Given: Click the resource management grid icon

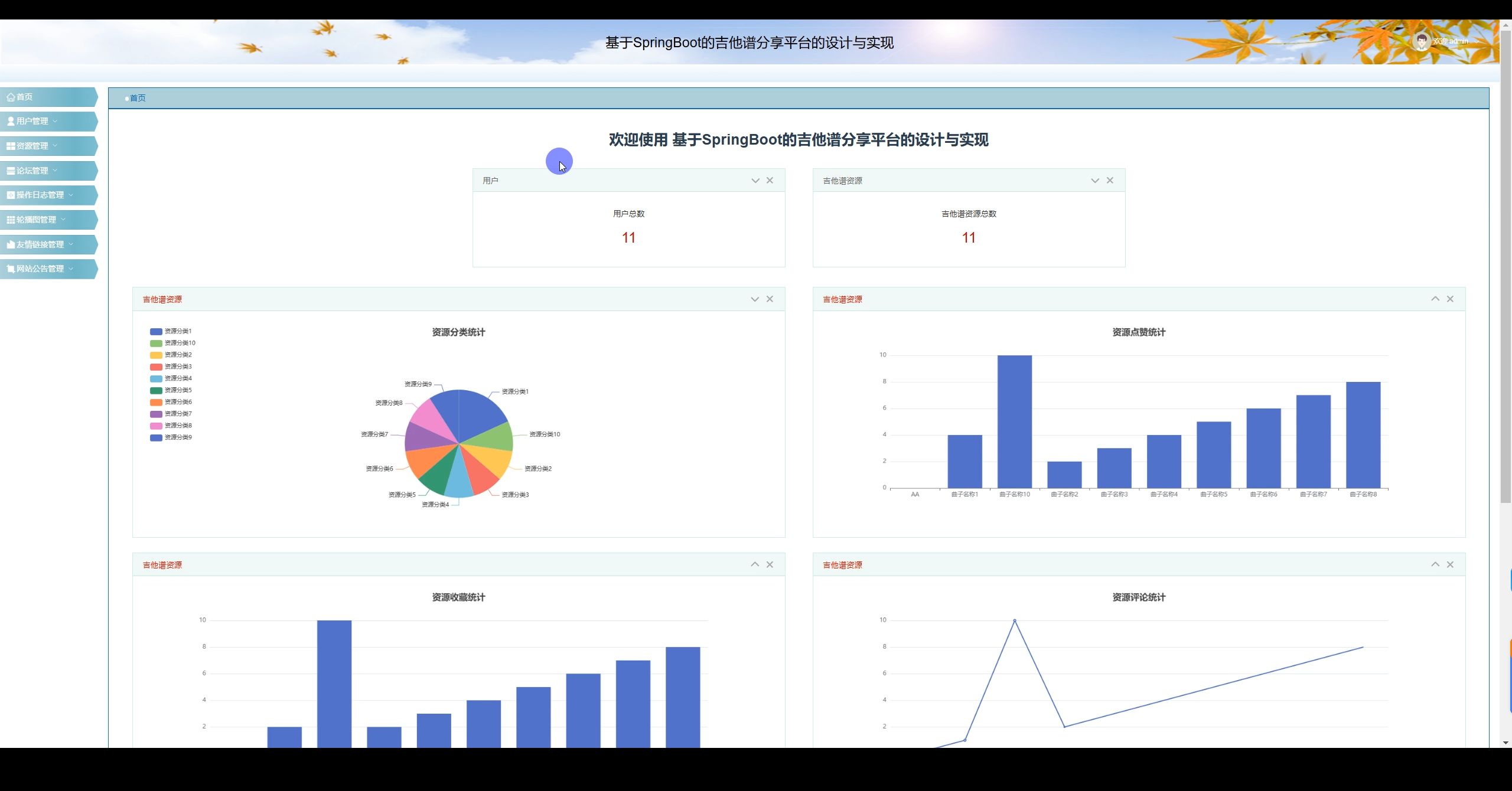Looking at the screenshot, I should pos(11,146).
